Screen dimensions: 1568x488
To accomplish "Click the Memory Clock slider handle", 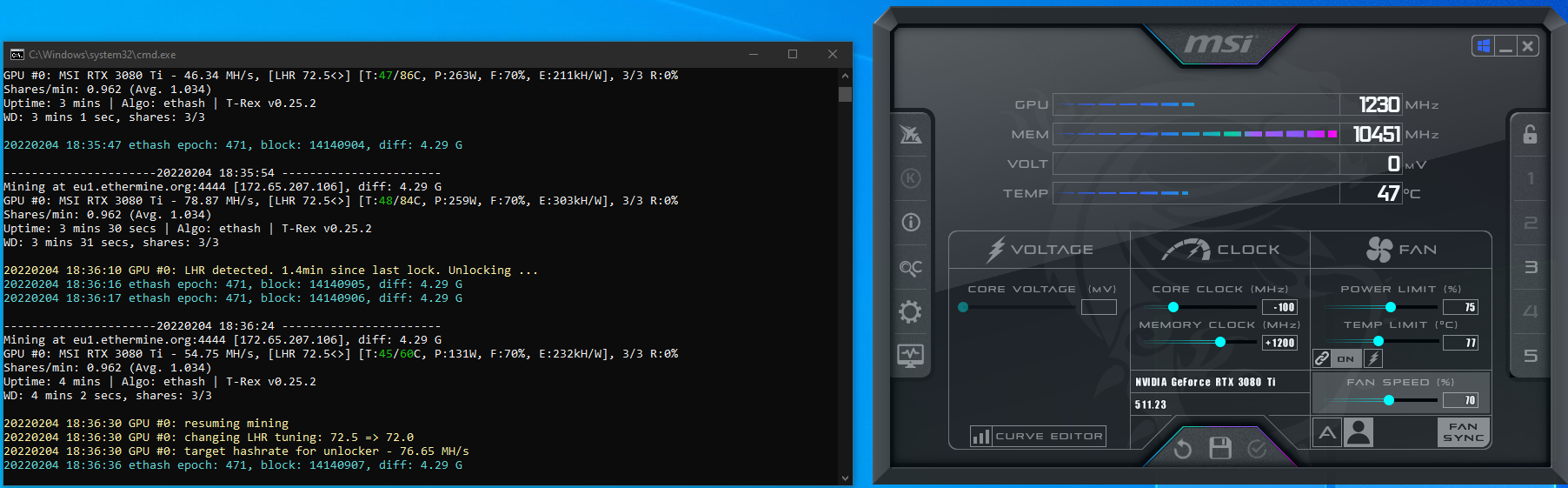I will pyautogui.click(x=1220, y=343).
